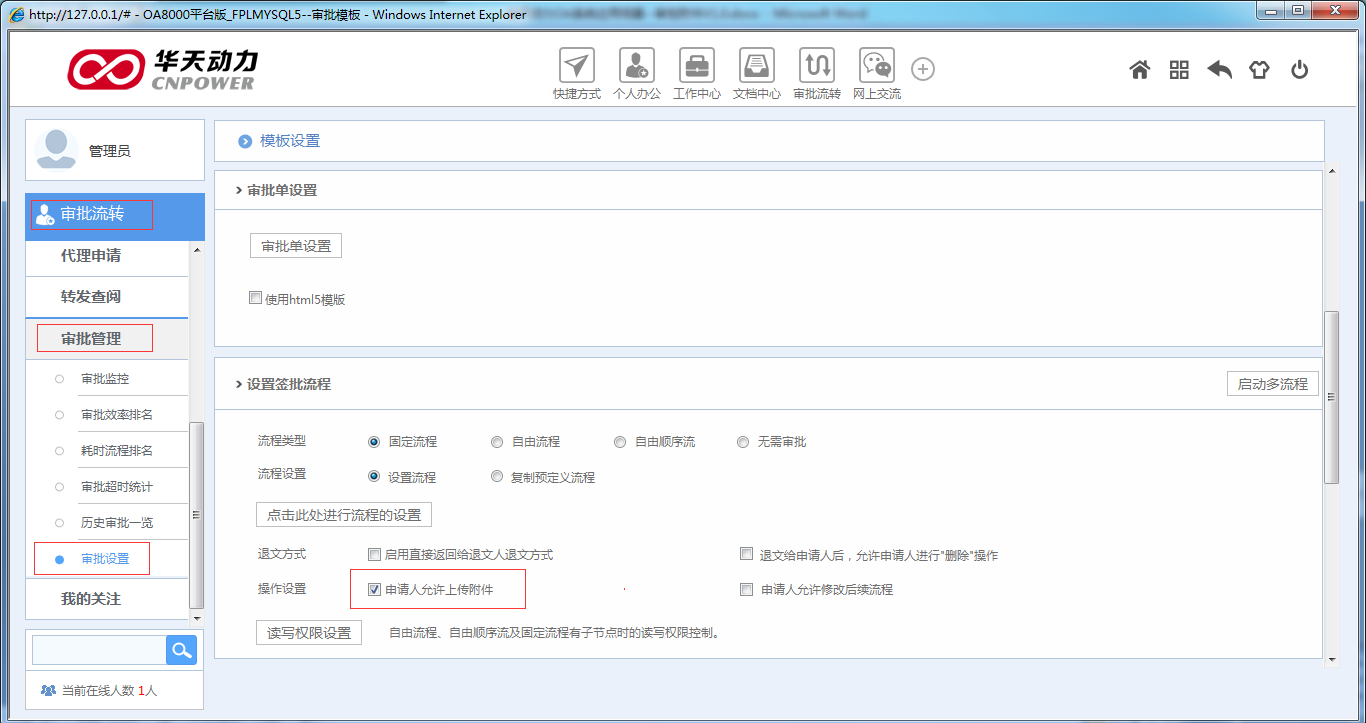This screenshot has height=723, width=1366.
Task: Select 设置流程 radio button
Action: [374, 477]
